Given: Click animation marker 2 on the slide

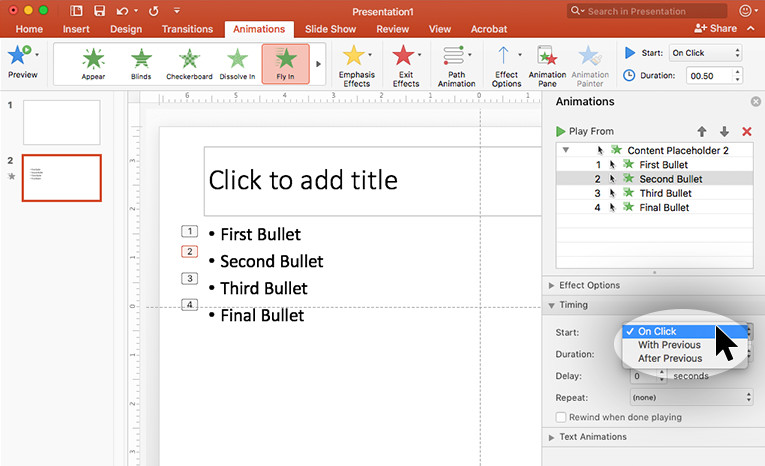Looking at the screenshot, I should coord(190,252).
